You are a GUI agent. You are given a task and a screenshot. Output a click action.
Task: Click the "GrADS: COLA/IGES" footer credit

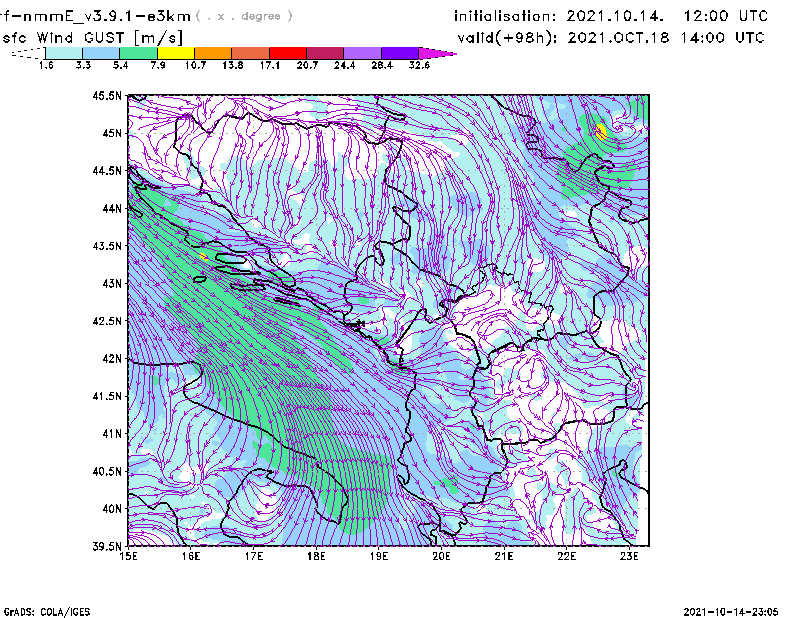(x=47, y=612)
